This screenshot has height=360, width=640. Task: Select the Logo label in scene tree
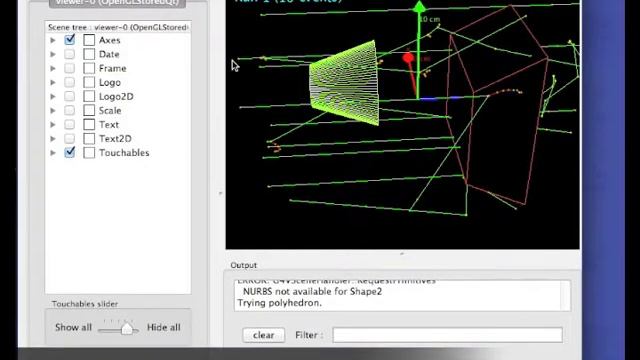click(110, 82)
